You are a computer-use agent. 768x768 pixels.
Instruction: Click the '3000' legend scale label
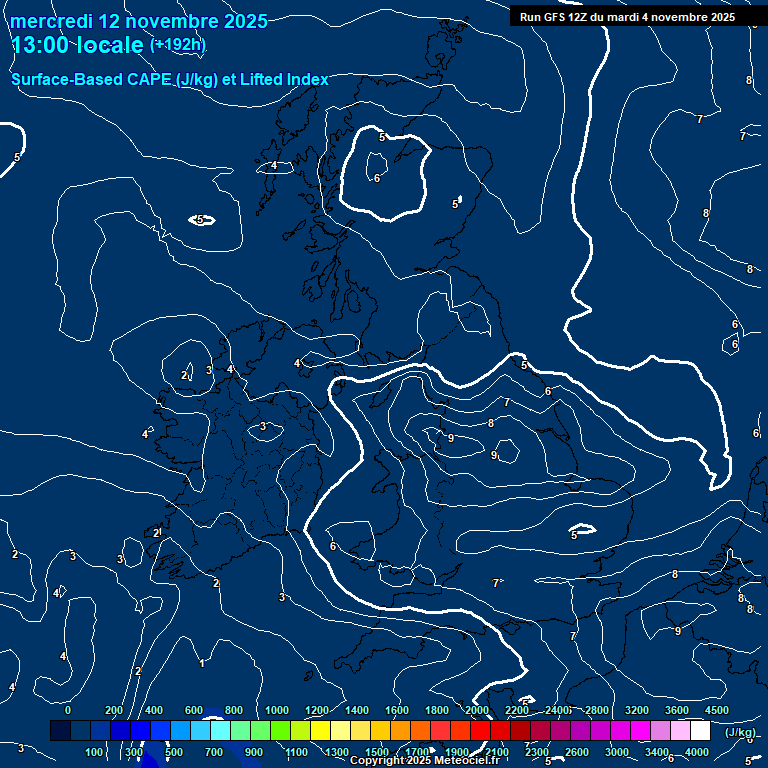pos(617,752)
